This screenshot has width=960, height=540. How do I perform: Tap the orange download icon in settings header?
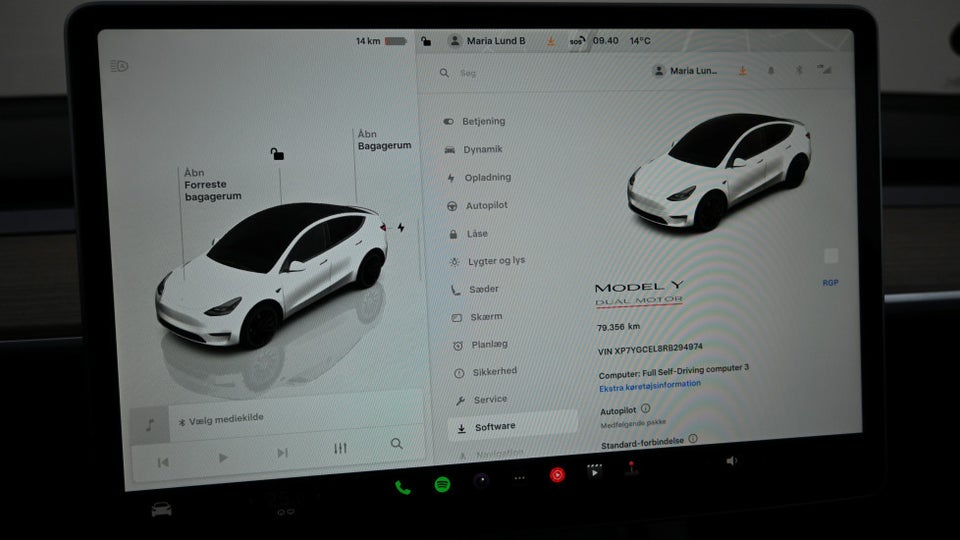pyautogui.click(x=743, y=71)
